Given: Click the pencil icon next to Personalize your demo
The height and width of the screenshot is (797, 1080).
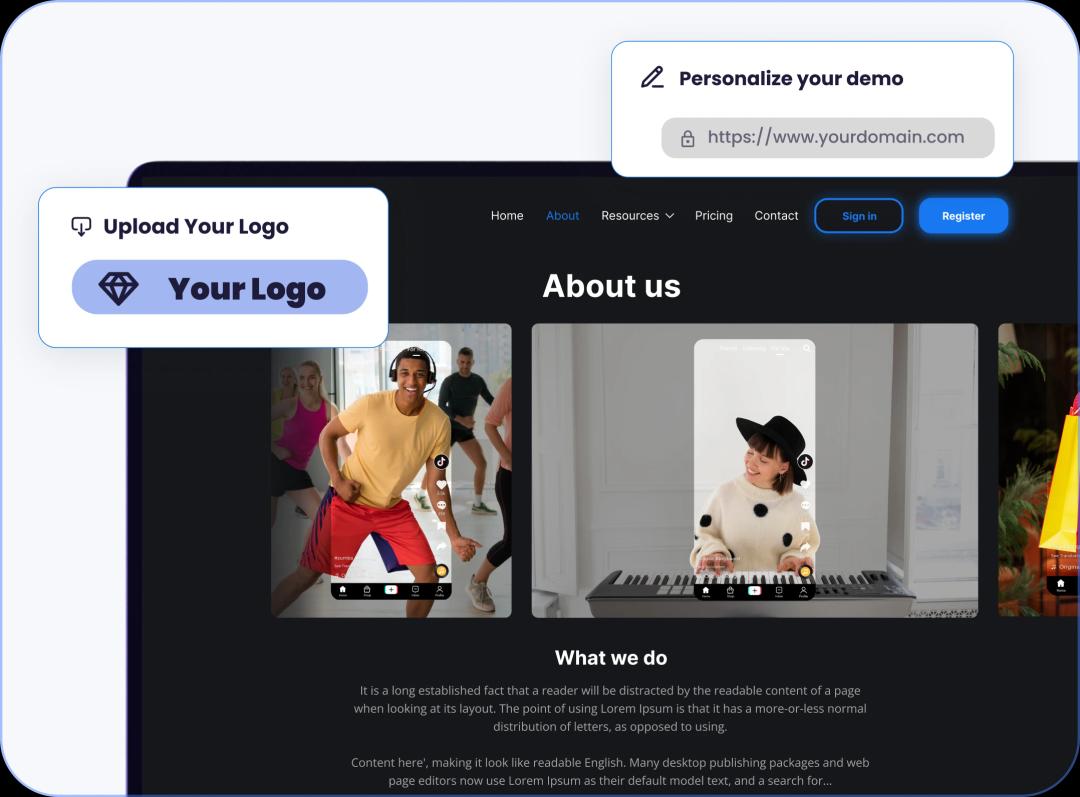Looking at the screenshot, I should click(653, 77).
